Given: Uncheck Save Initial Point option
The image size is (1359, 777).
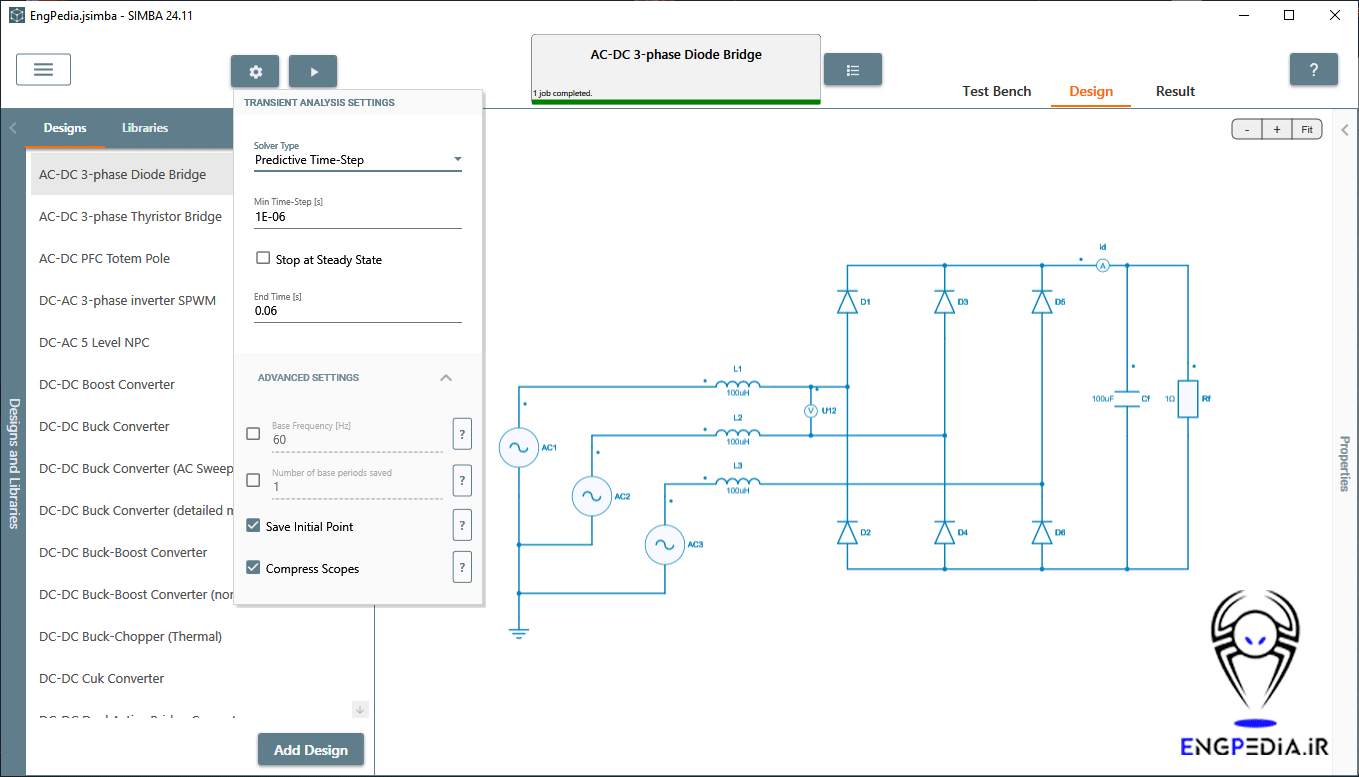Looking at the screenshot, I should [253, 526].
